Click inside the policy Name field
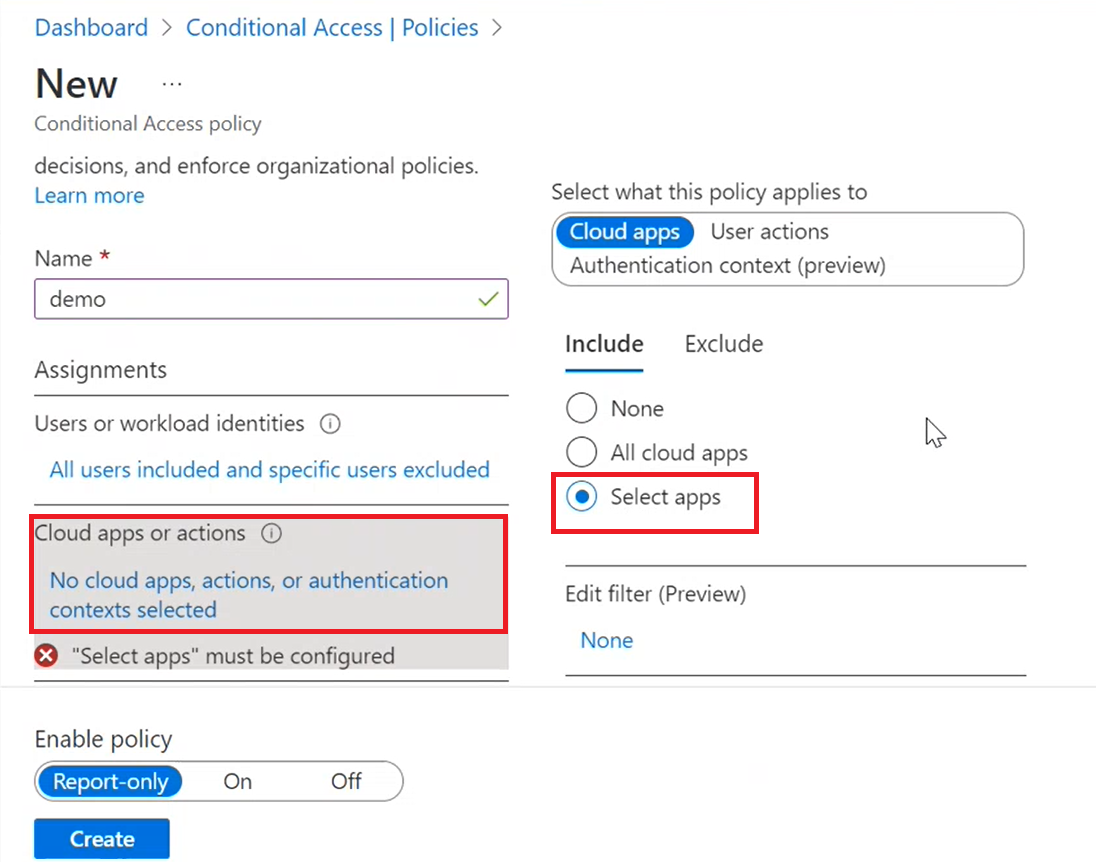Screen dimensions: 1096x862 271,298
